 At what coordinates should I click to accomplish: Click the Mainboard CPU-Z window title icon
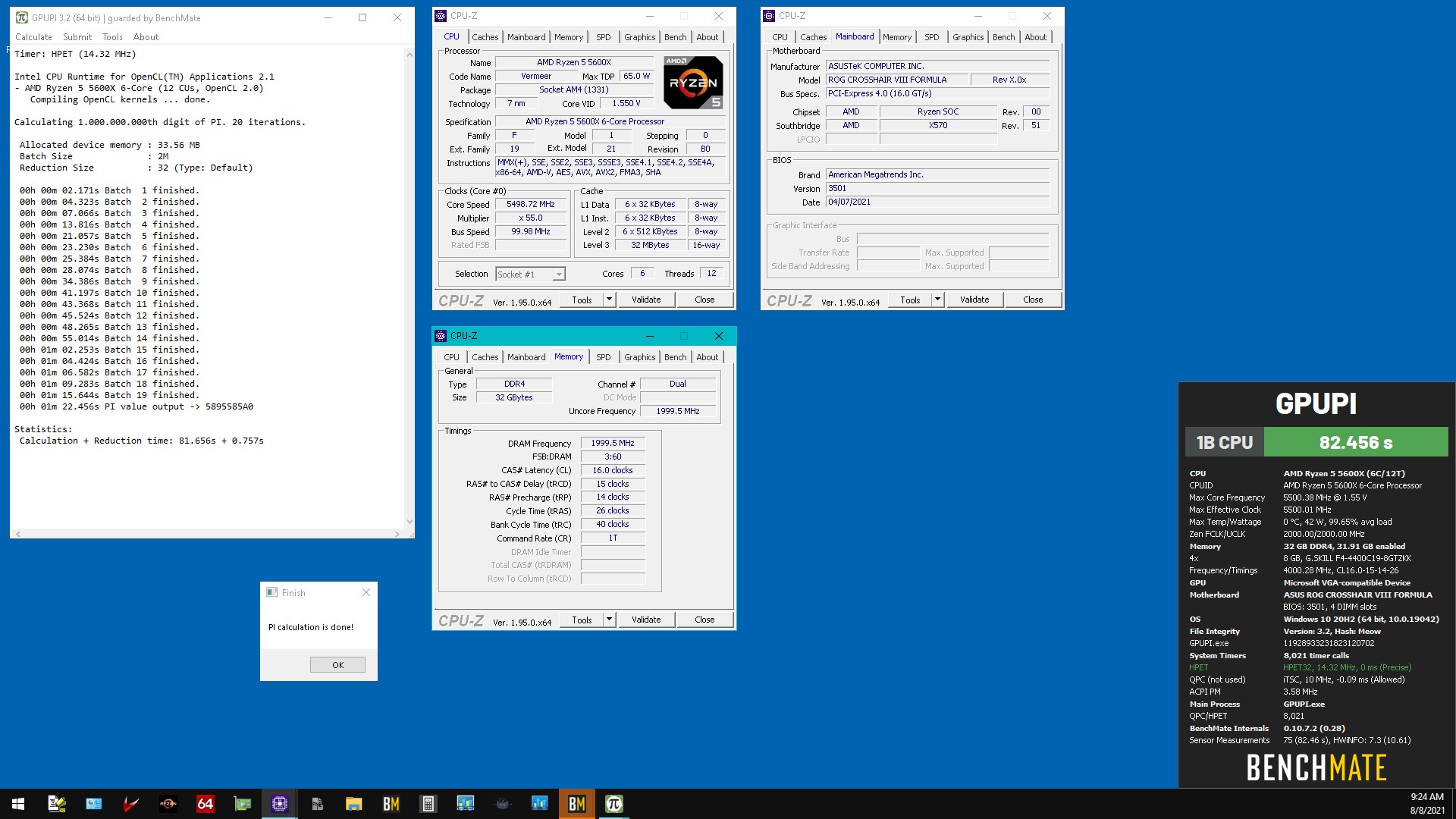click(x=769, y=16)
